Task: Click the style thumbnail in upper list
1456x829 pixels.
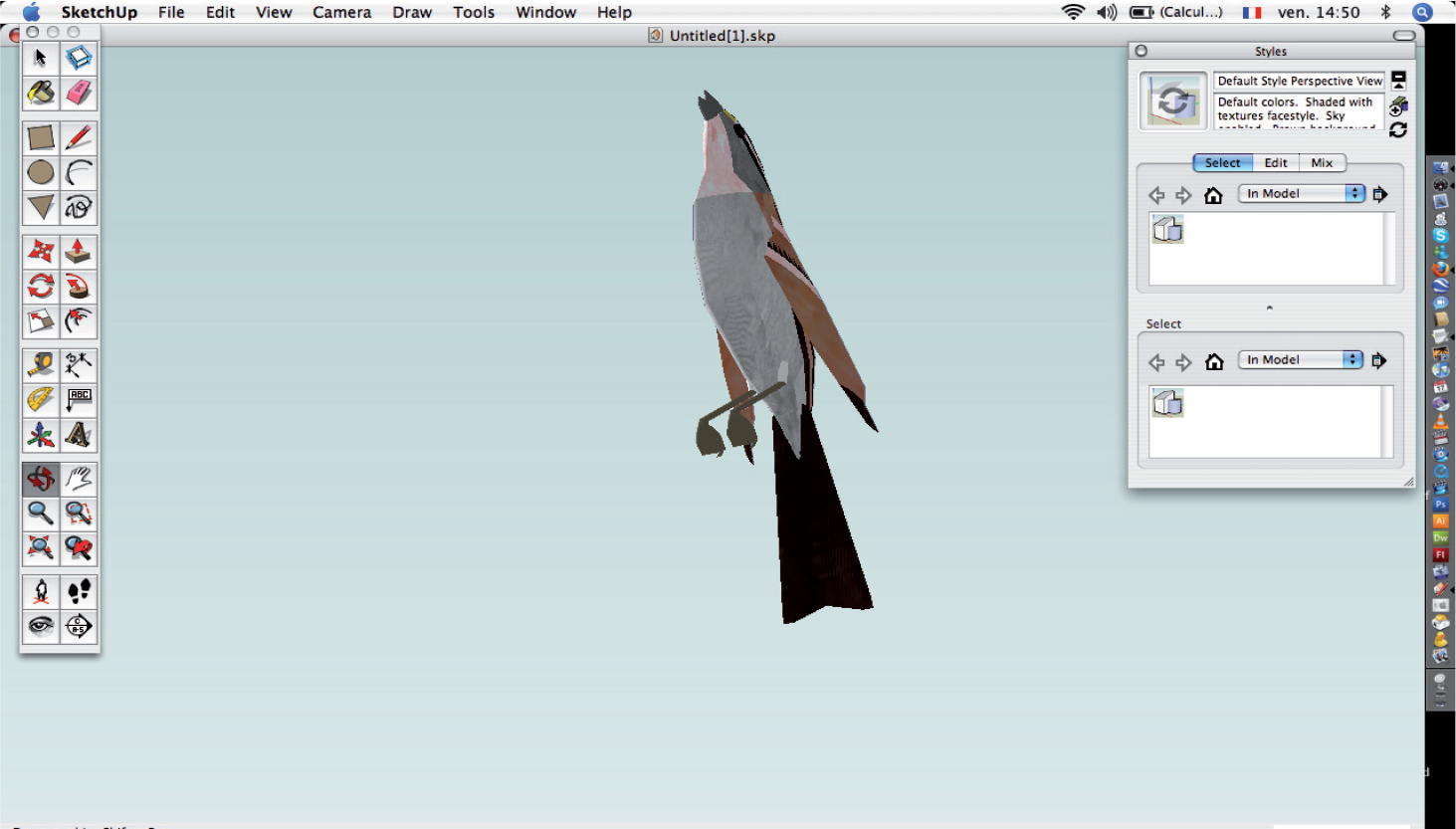Action: tap(1167, 230)
